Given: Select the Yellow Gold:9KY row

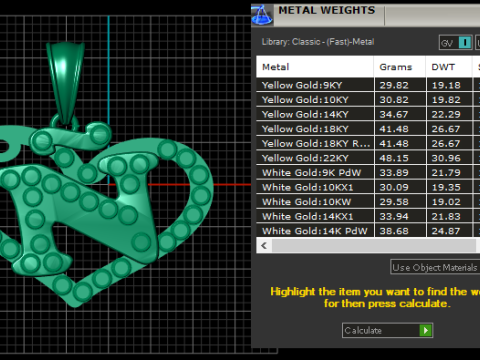Looking at the screenshot, I should pos(368,85).
